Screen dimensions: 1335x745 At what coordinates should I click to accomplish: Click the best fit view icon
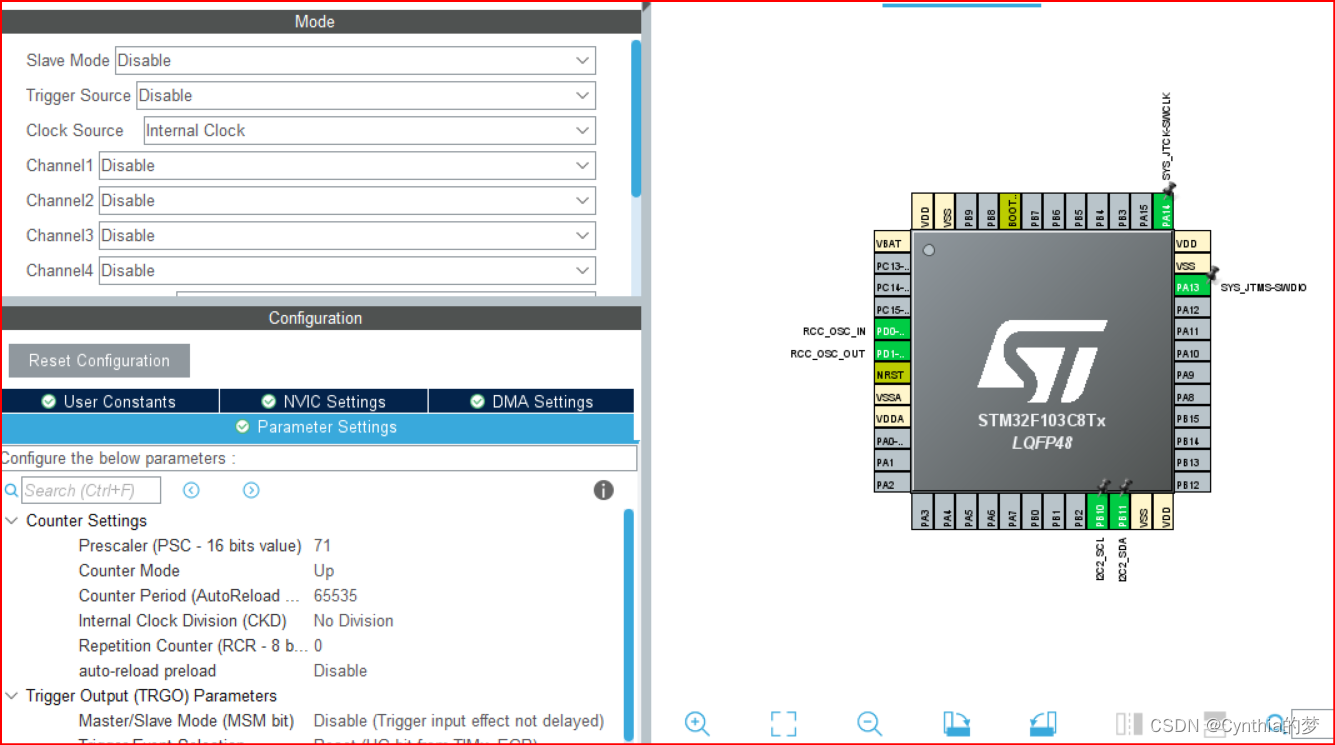coord(783,723)
